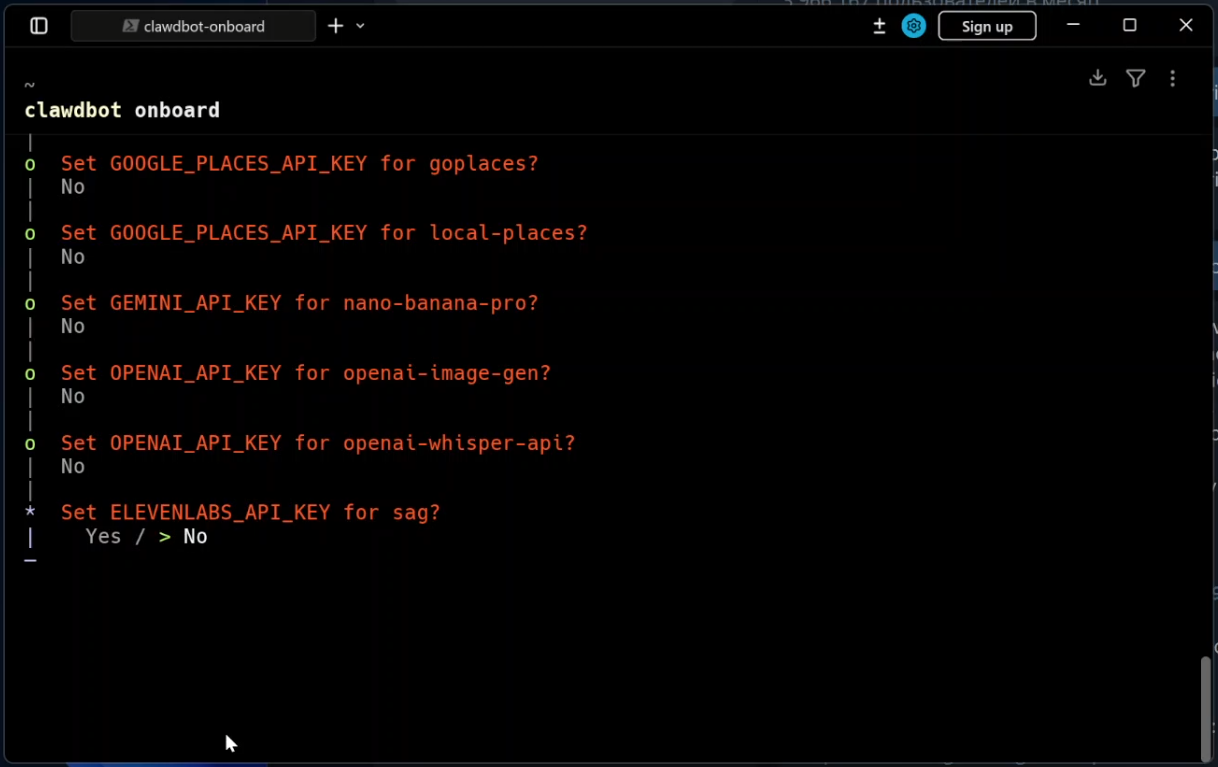Select the clawdbot-onboard tab
Viewport: 1218px width, 767px height.
point(194,26)
